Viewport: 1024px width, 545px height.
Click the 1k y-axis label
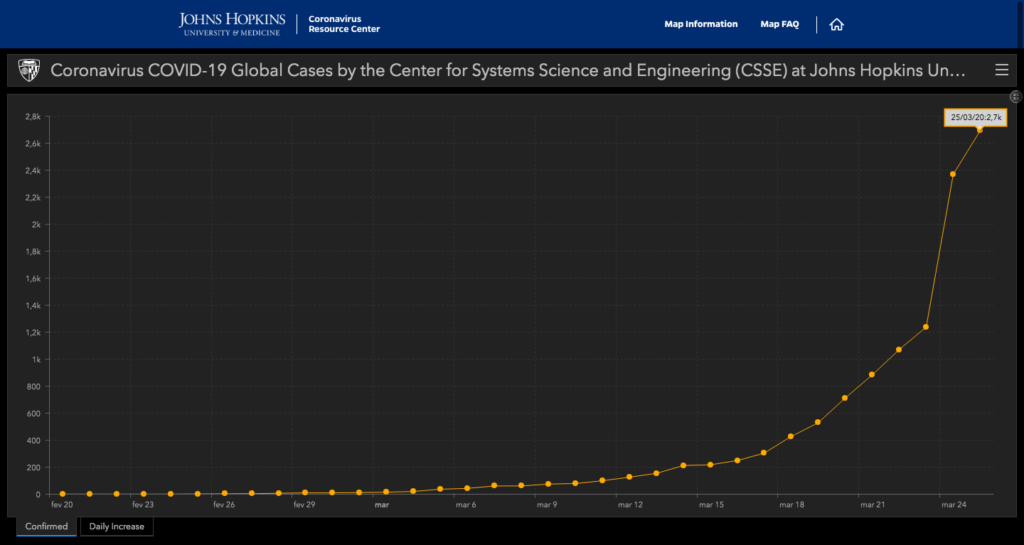37,360
